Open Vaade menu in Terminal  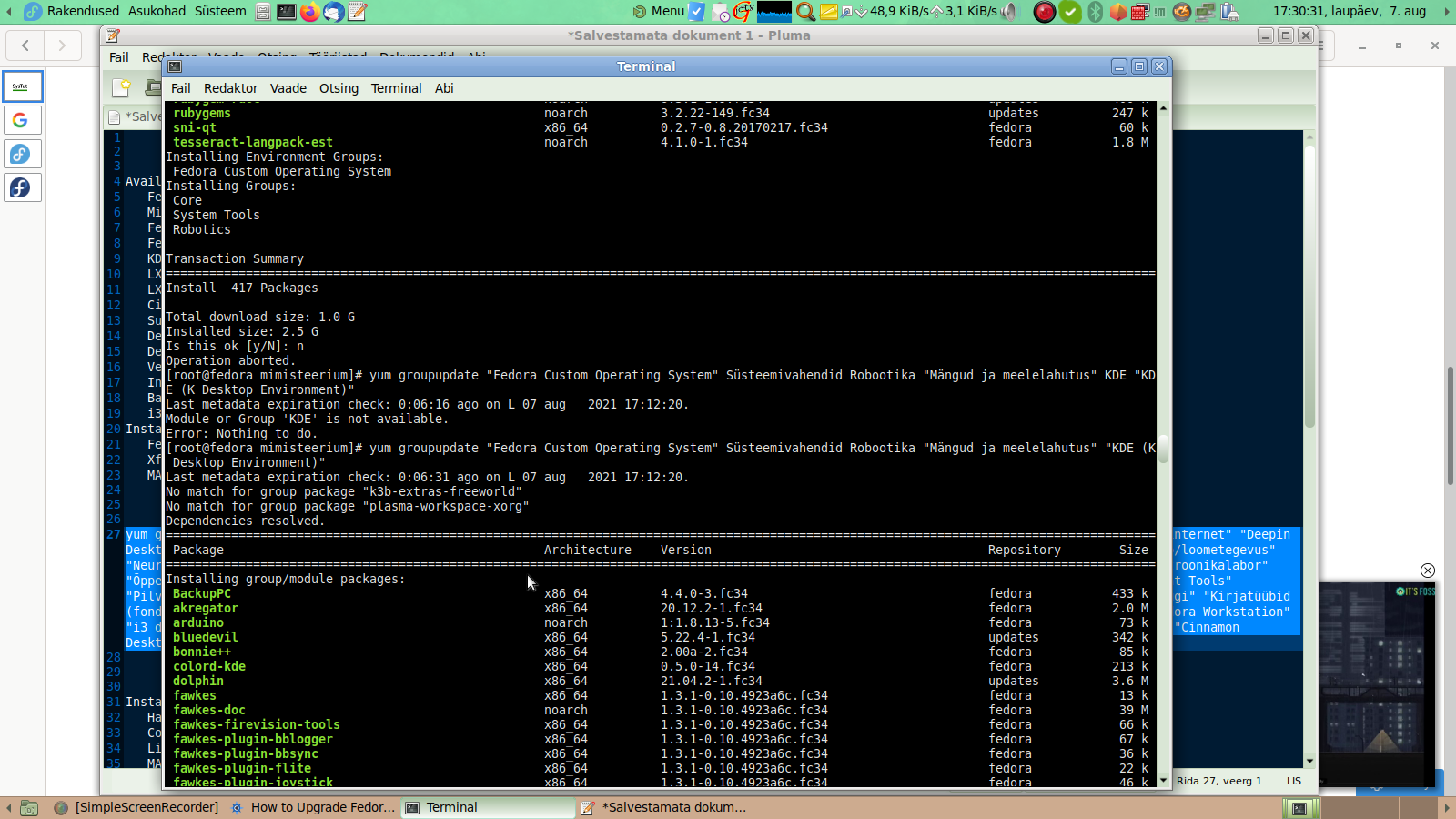288,88
